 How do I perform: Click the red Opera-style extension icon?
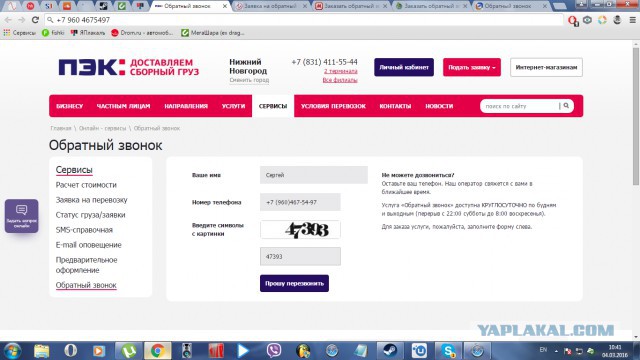click(x=573, y=20)
